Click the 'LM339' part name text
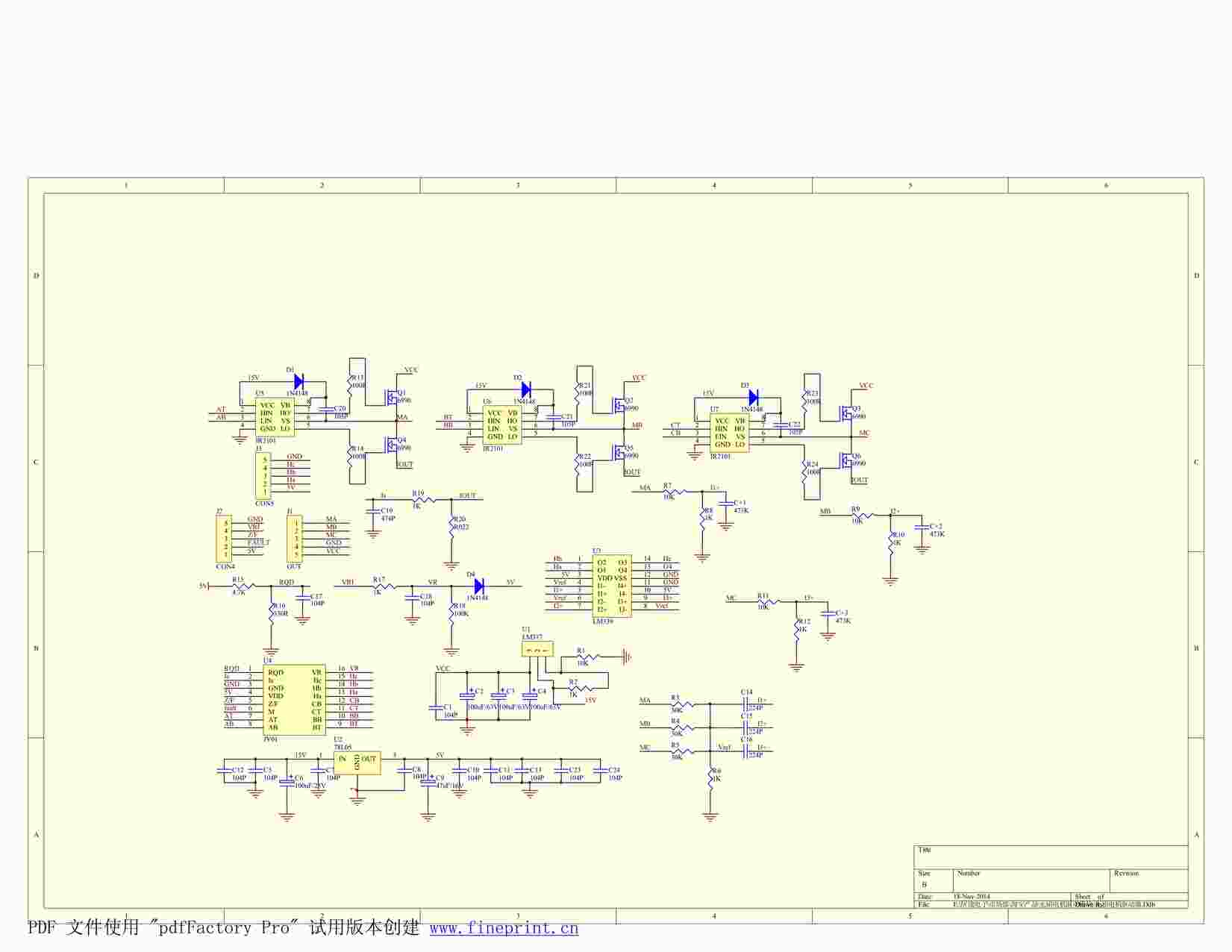Viewport: 1232px width, 952px height. [603, 621]
